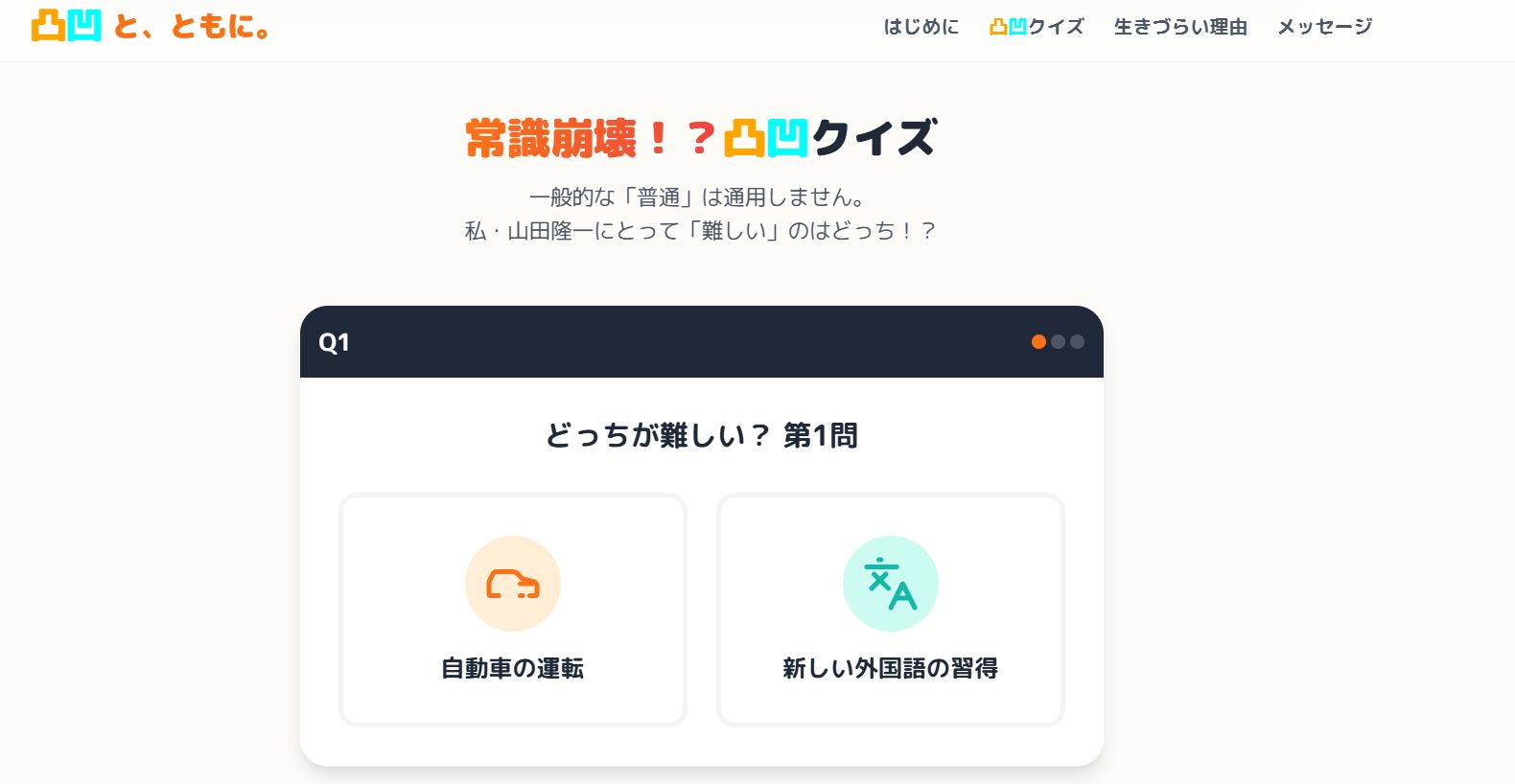Image resolution: width=1515 pixels, height=784 pixels.
Task: Navigate to 生きづらい理由 in the nav bar
Action: [x=1180, y=28]
